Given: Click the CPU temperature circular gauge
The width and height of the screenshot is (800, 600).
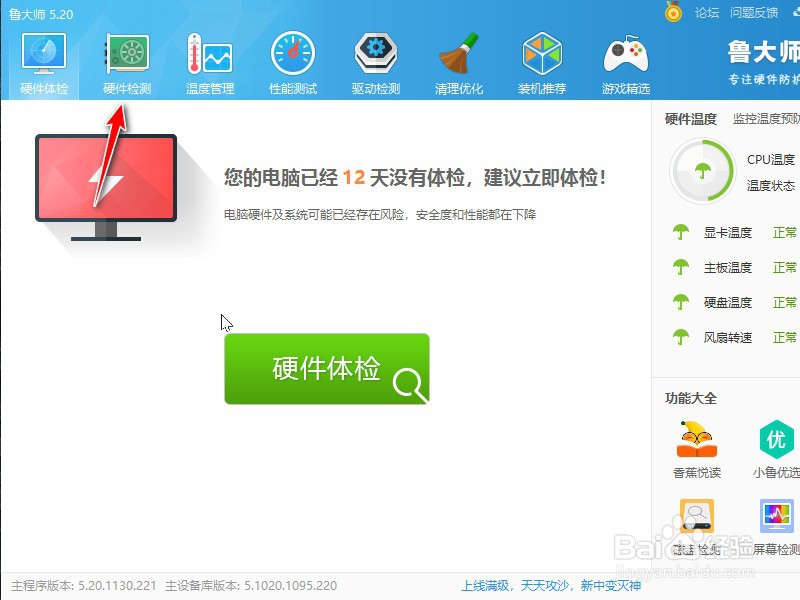Looking at the screenshot, I should [702, 170].
